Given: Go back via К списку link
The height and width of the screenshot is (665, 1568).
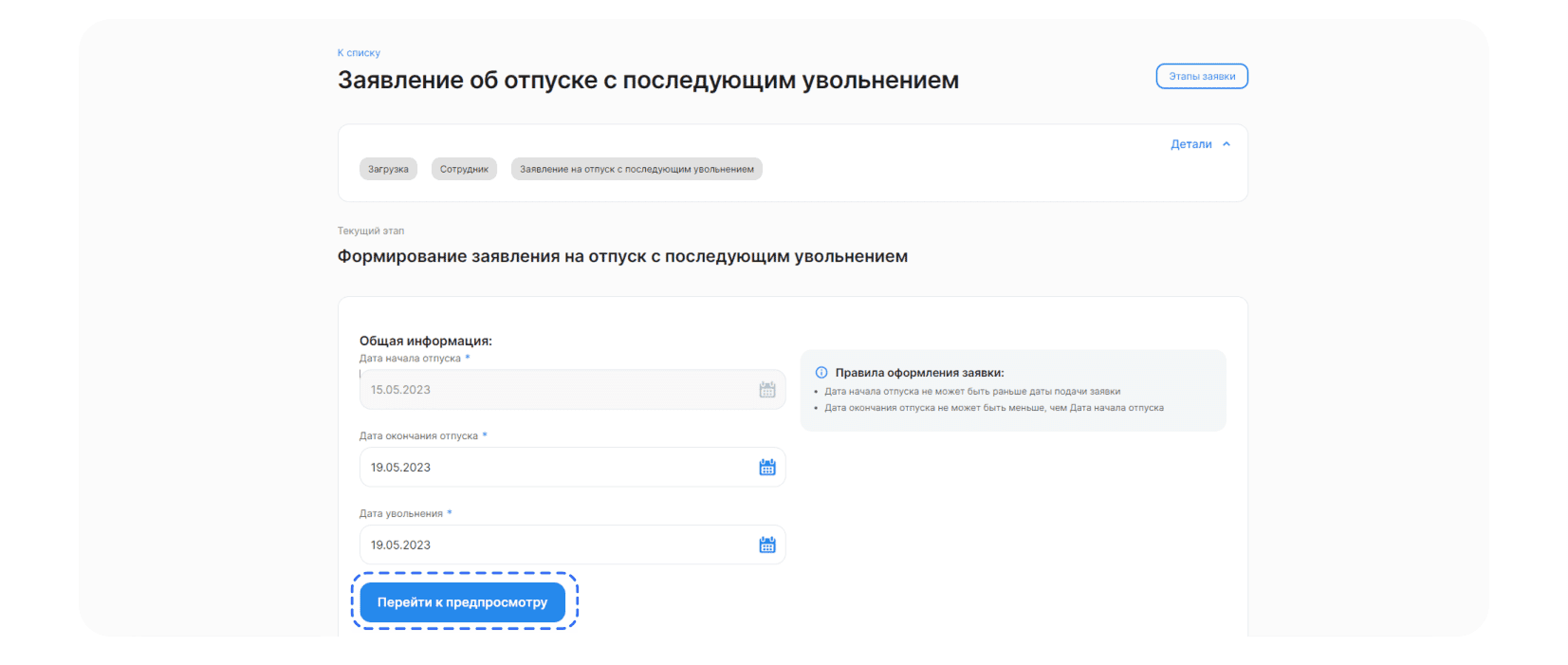Looking at the screenshot, I should coord(359,53).
